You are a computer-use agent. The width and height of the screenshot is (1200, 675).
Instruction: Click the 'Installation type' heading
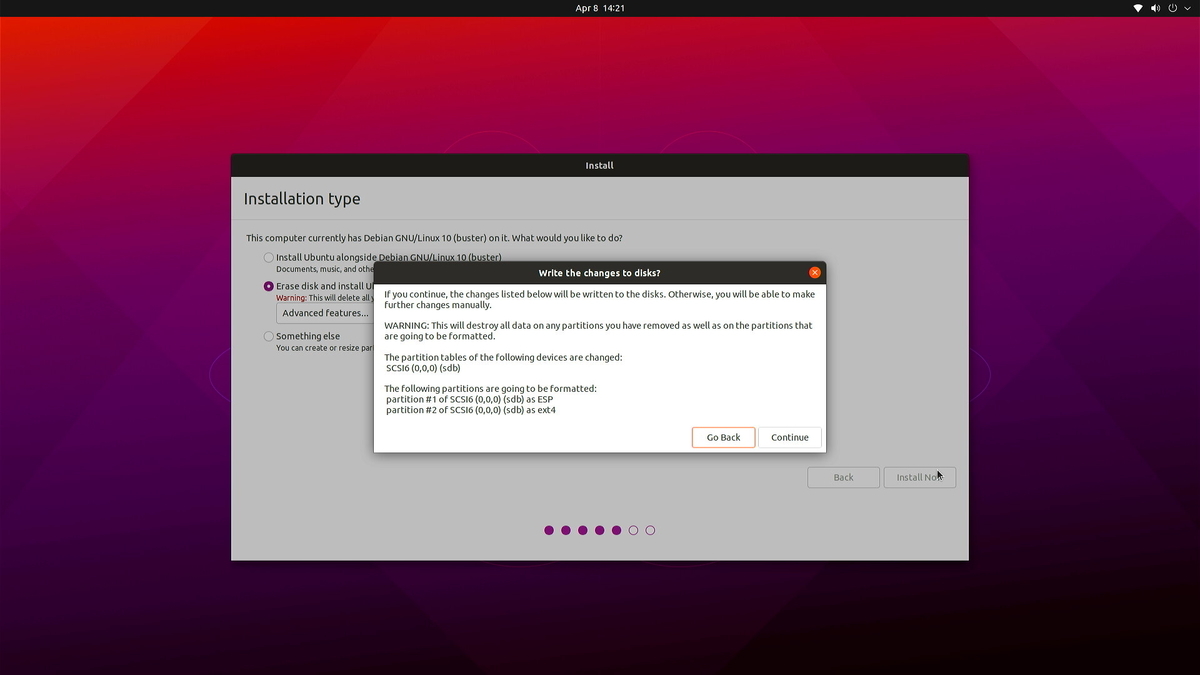coord(302,199)
